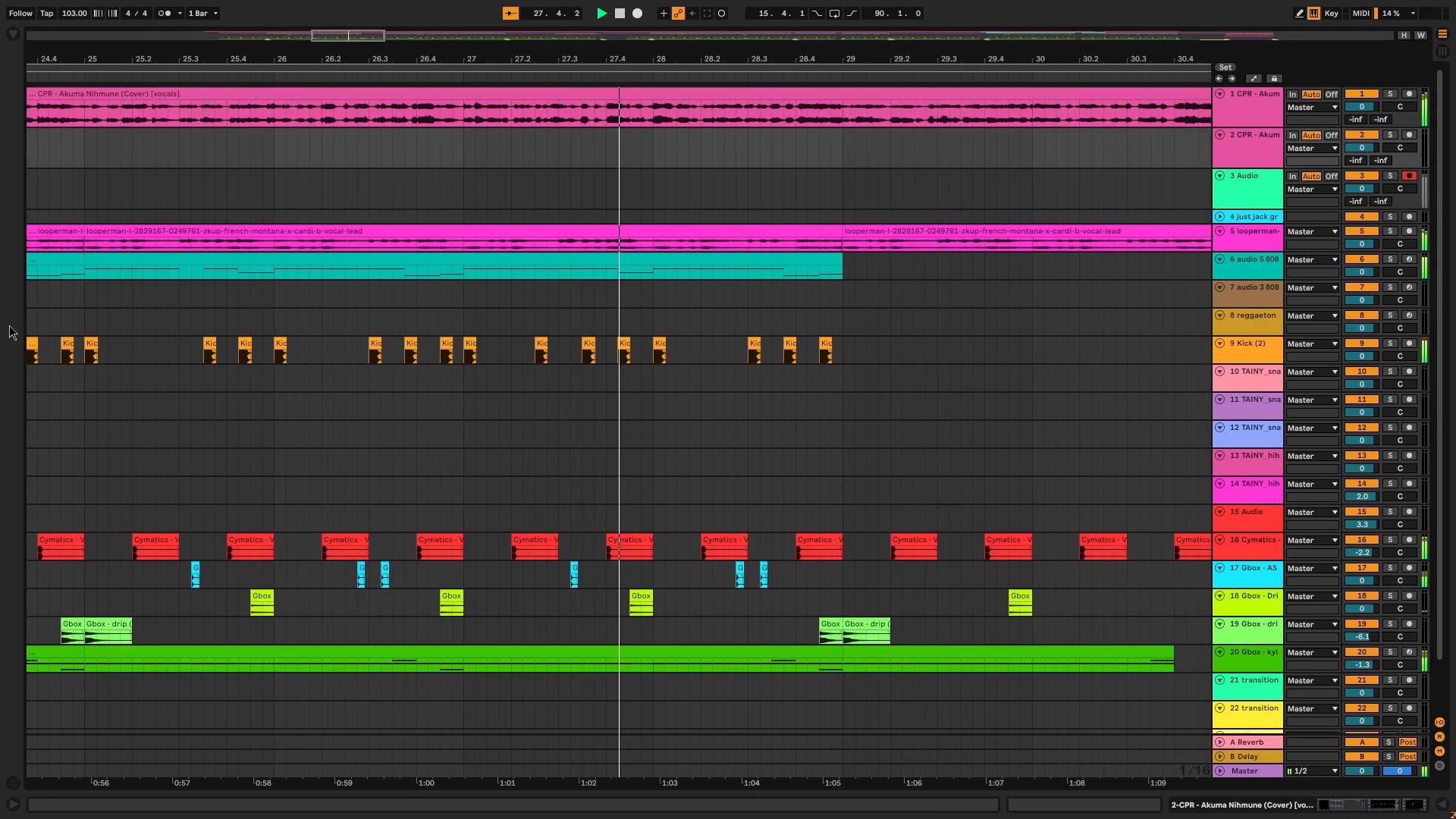Toggle the Automation Arm button
Viewport: 1456px width, 819px height.
tap(678, 13)
